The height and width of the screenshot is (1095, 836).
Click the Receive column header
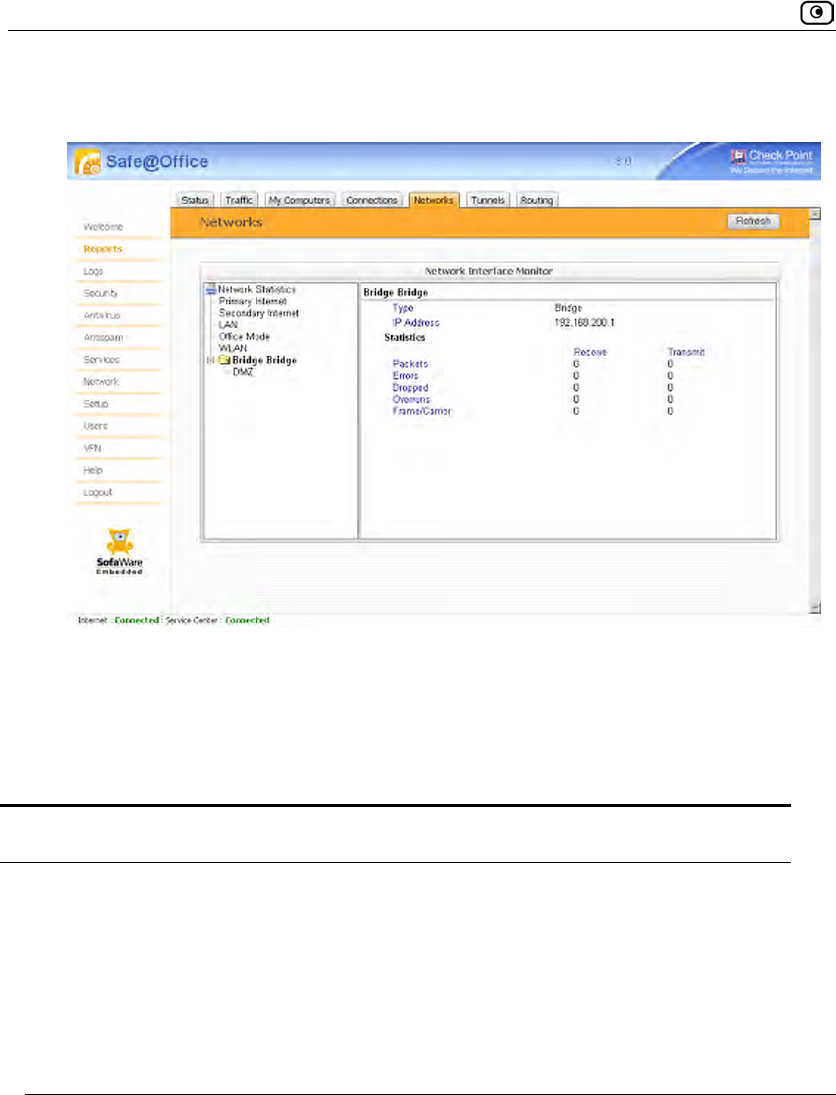tap(590, 352)
